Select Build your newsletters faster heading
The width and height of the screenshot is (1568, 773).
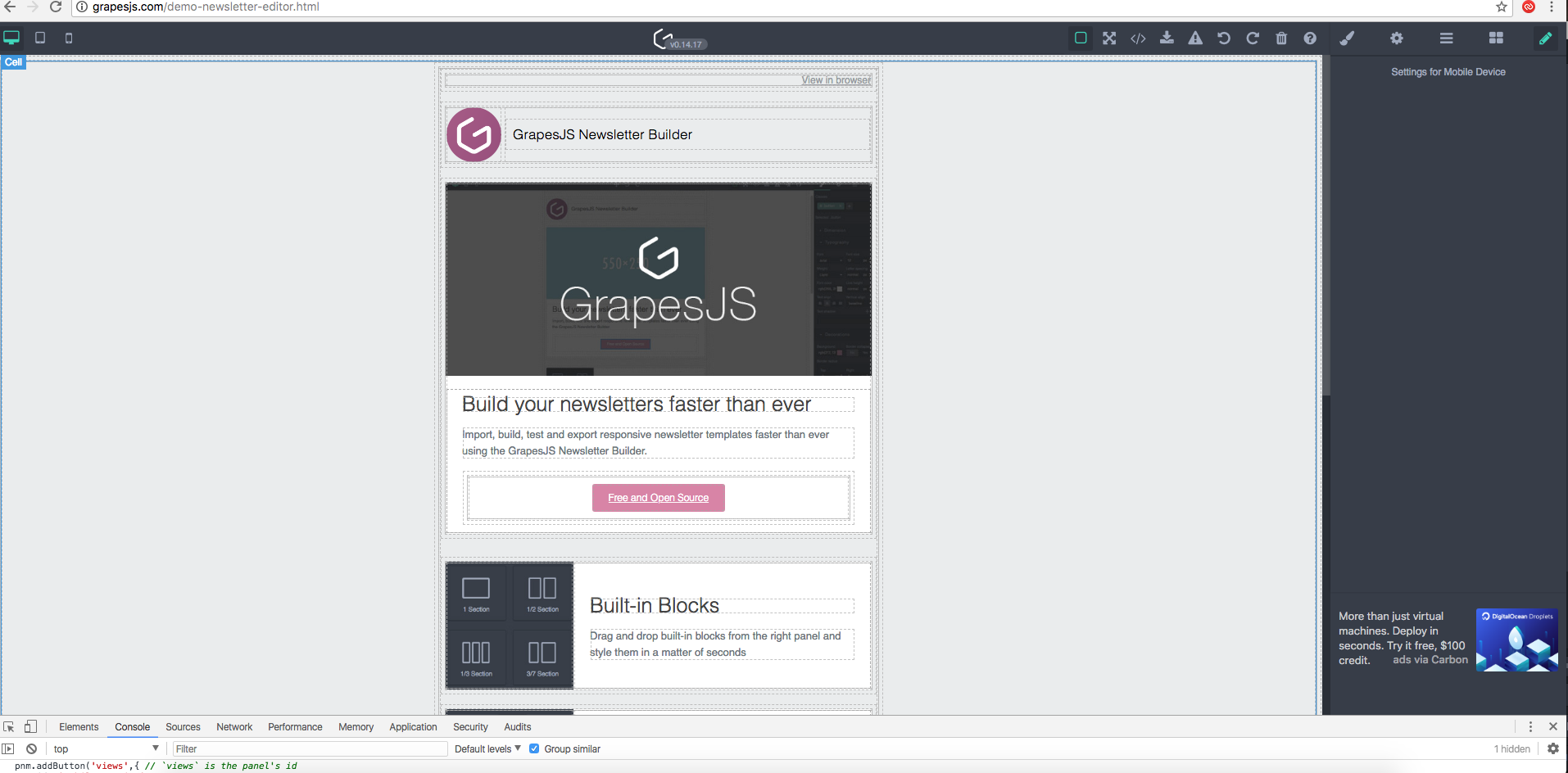637,404
